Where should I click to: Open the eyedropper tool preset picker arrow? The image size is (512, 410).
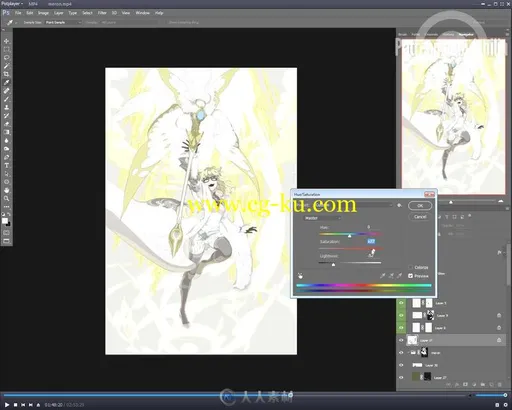click(16, 23)
